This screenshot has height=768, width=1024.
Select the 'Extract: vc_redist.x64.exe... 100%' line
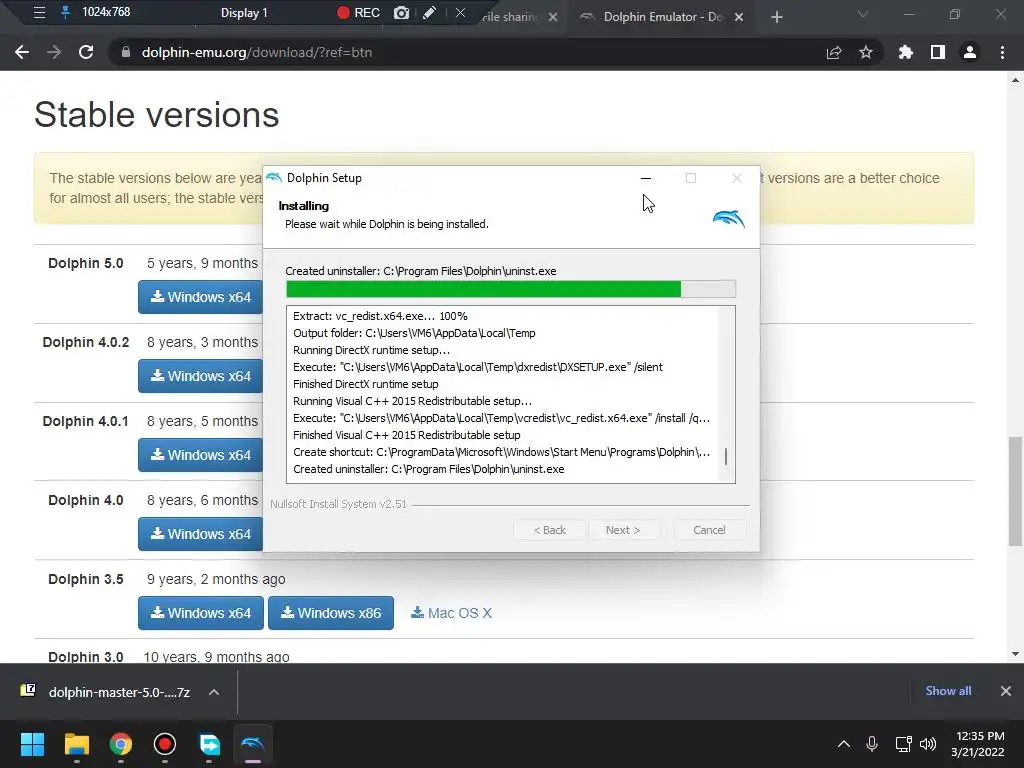click(x=380, y=316)
